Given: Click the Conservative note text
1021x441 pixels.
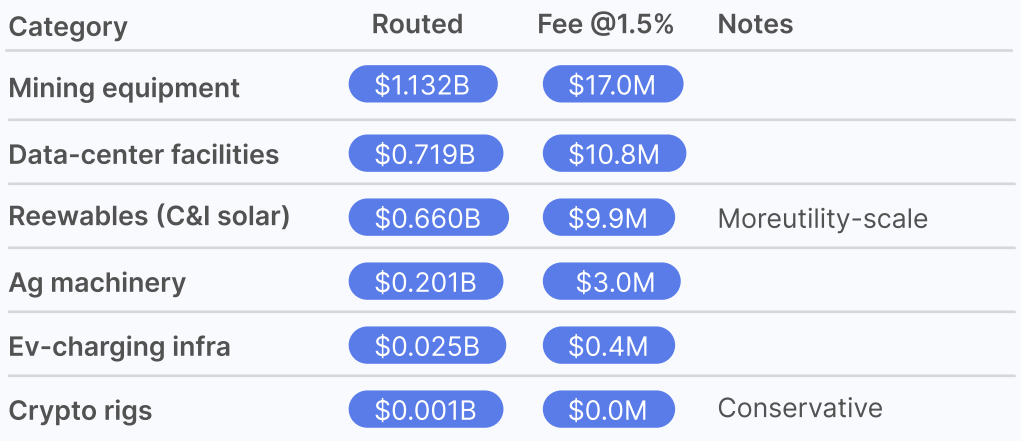Looking at the screenshot, I should [800, 408].
